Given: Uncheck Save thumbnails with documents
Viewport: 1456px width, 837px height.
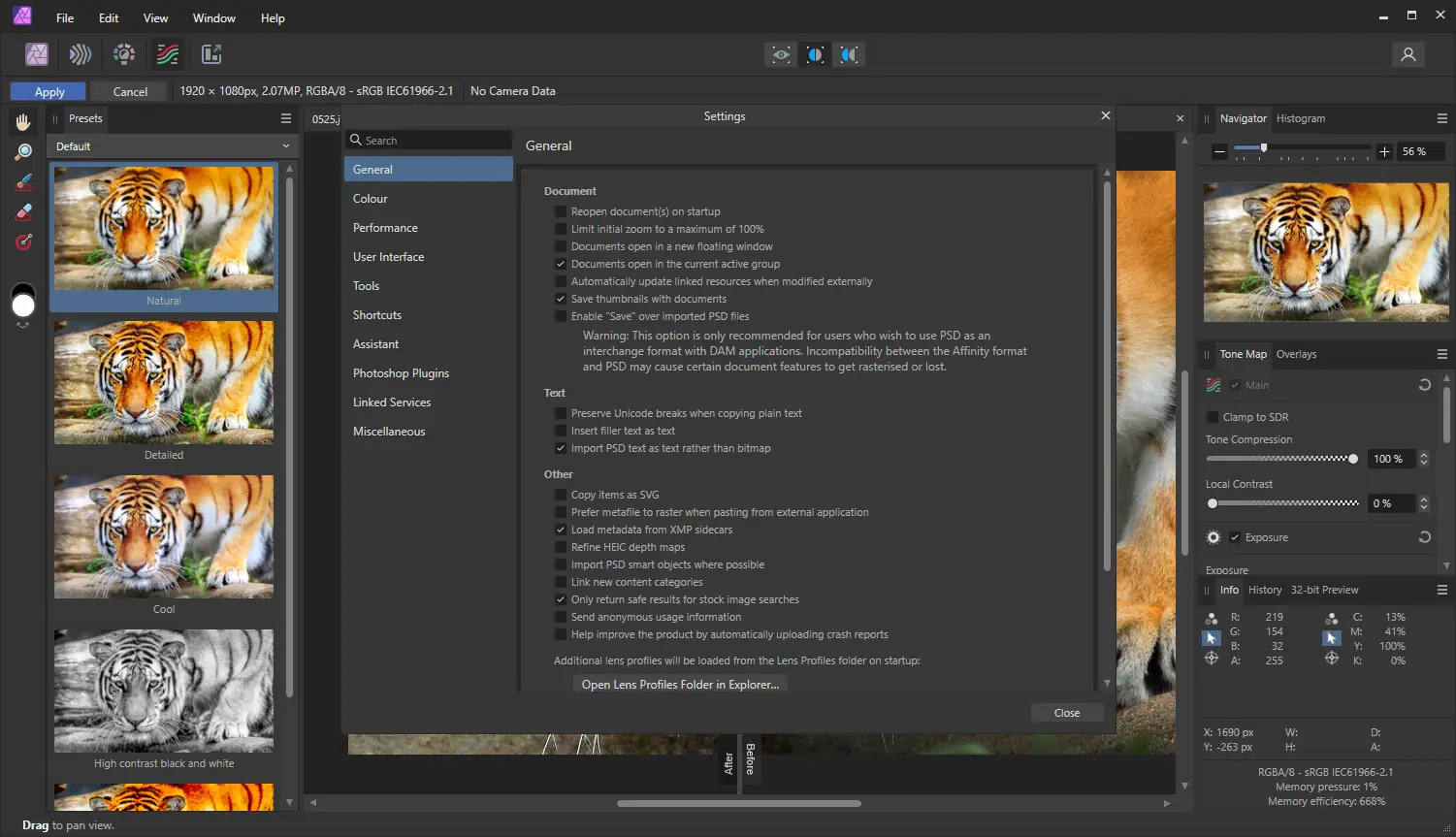Looking at the screenshot, I should point(561,299).
